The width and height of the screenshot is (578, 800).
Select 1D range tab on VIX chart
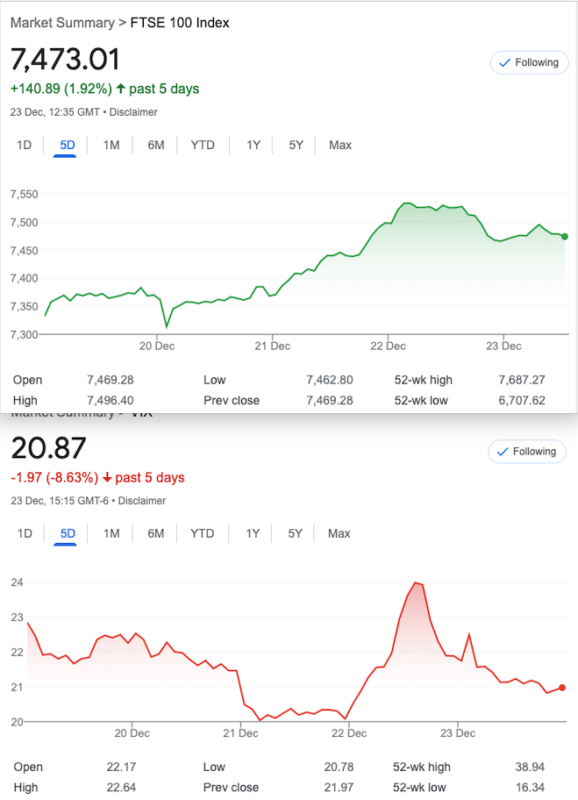[x=24, y=534]
